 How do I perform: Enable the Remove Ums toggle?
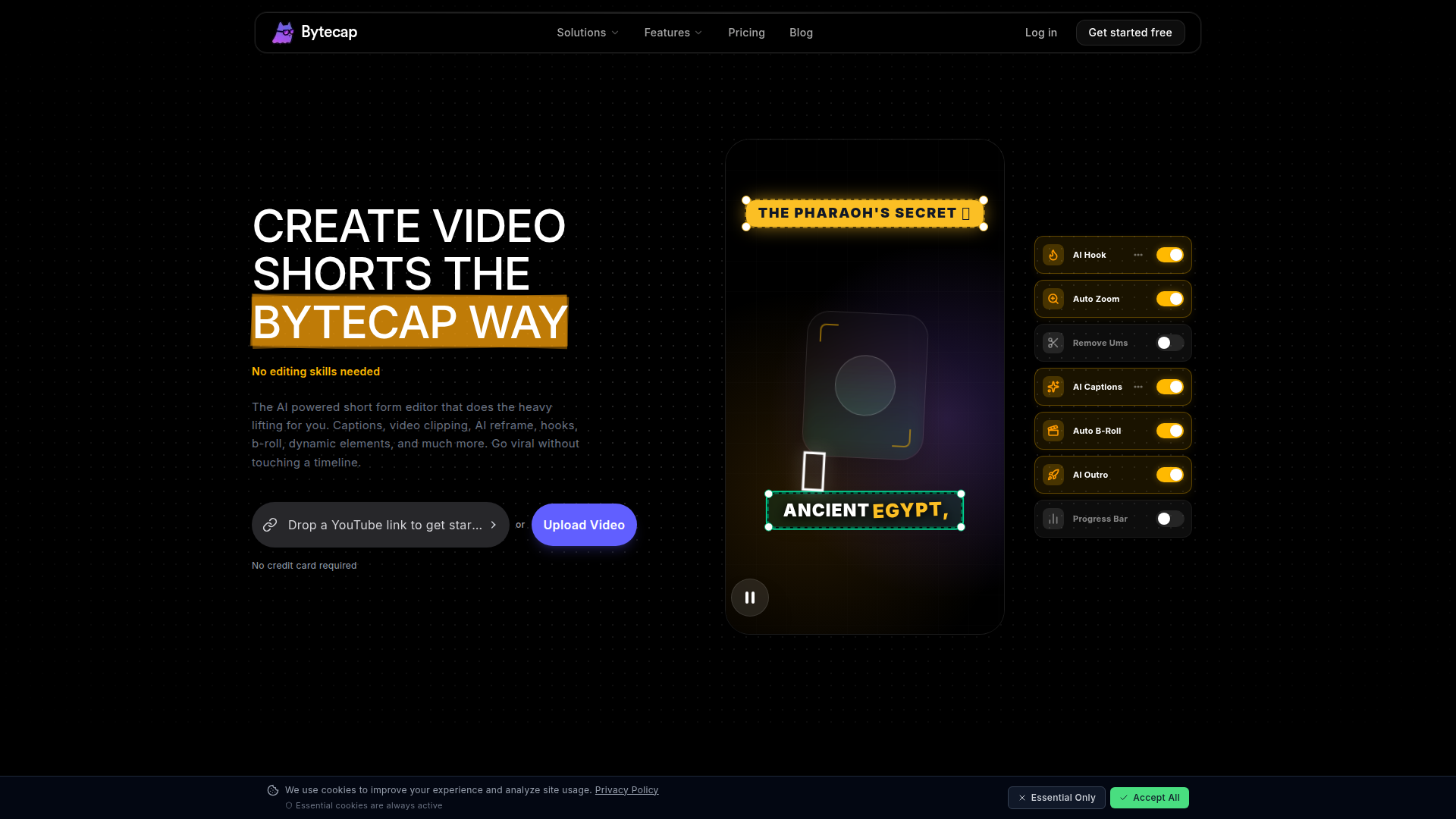coord(1169,343)
